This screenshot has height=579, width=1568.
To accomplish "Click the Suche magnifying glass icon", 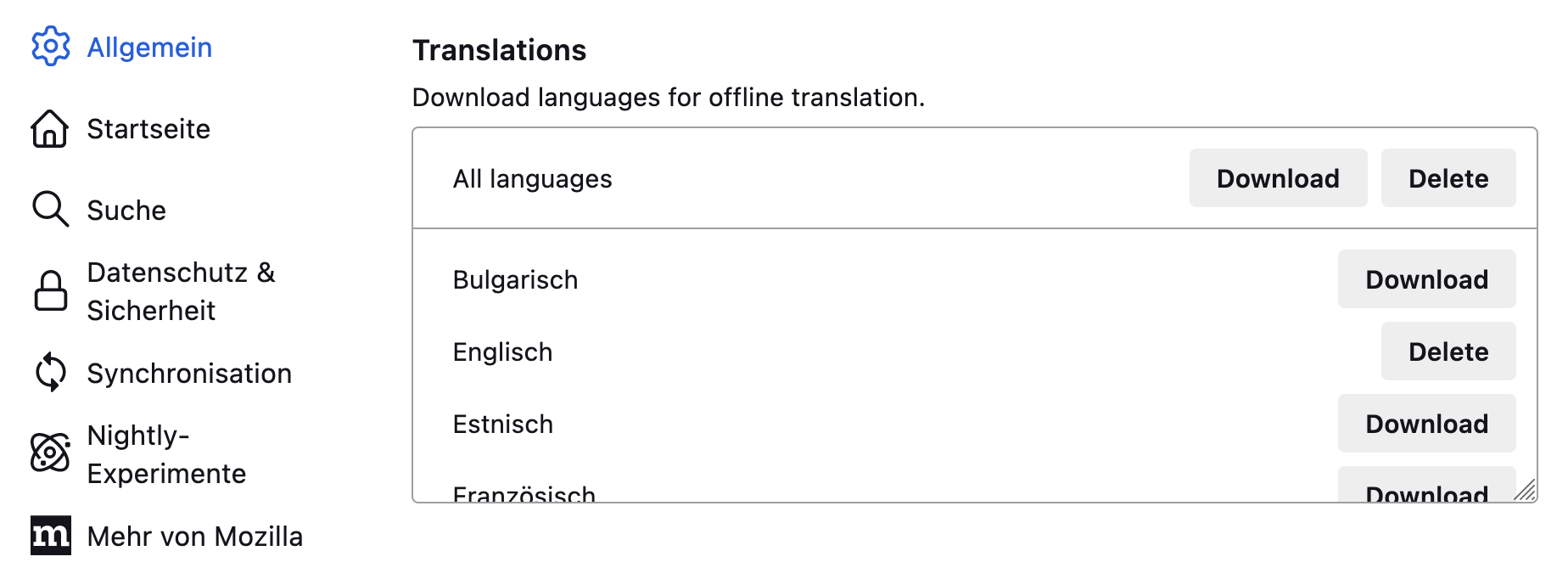I will point(50,210).
